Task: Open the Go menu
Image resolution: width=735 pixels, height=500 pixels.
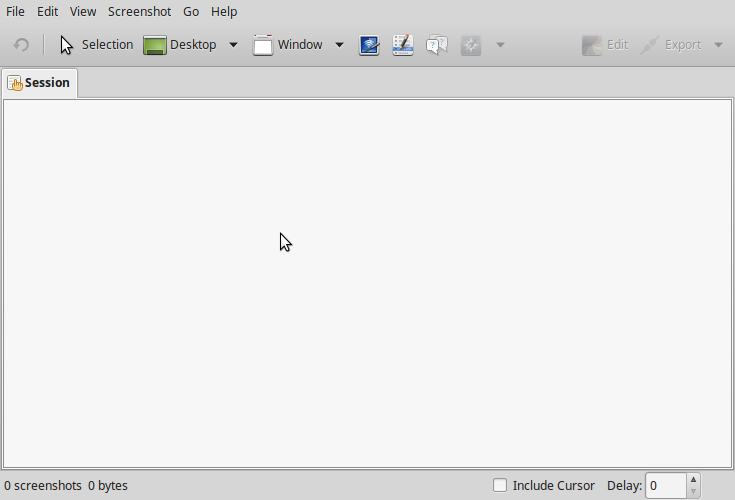Action: pos(191,12)
